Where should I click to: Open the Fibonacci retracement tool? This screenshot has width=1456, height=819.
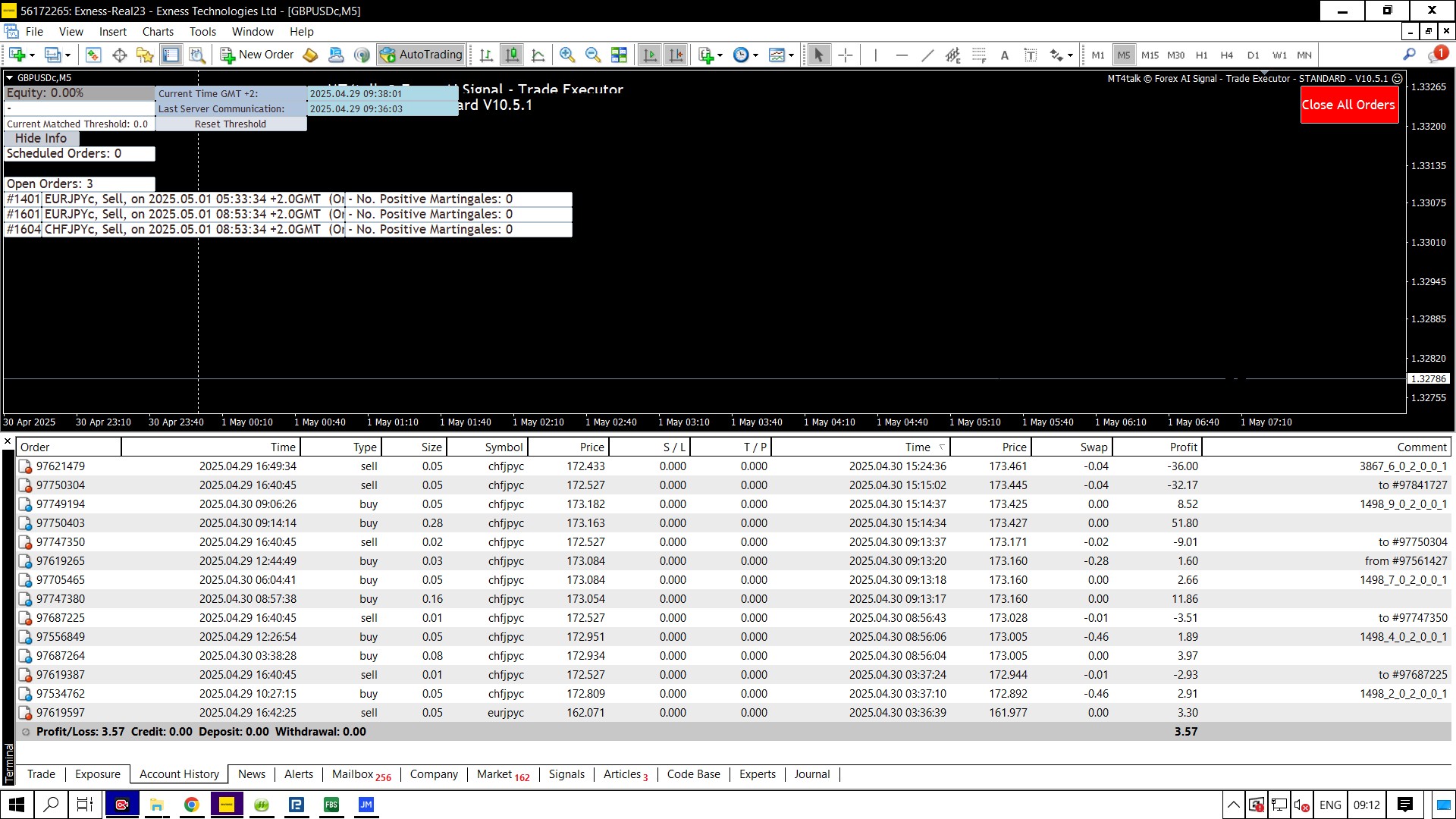point(979,55)
